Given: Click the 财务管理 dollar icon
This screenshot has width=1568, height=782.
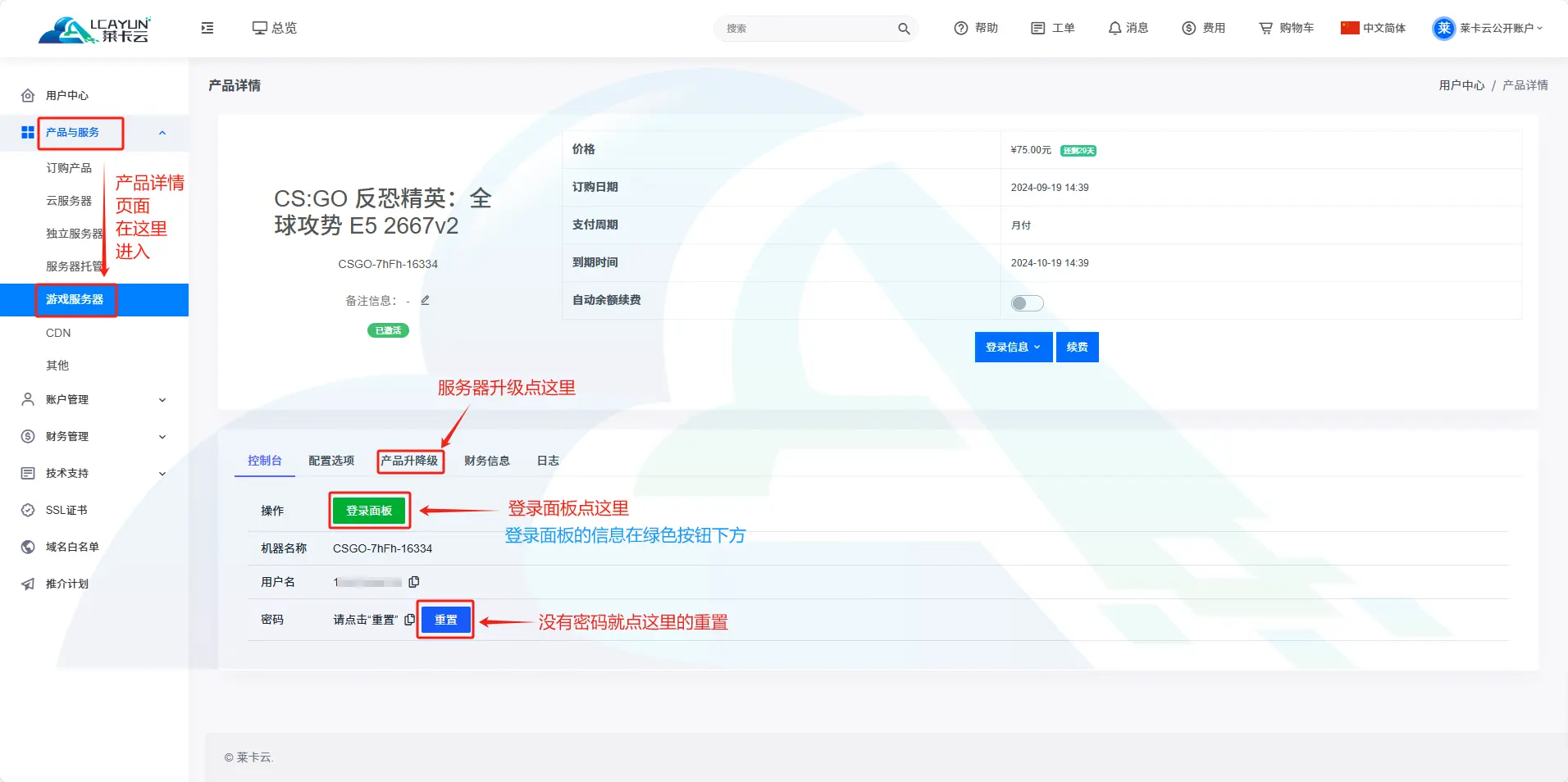Looking at the screenshot, I should [28, 436].
